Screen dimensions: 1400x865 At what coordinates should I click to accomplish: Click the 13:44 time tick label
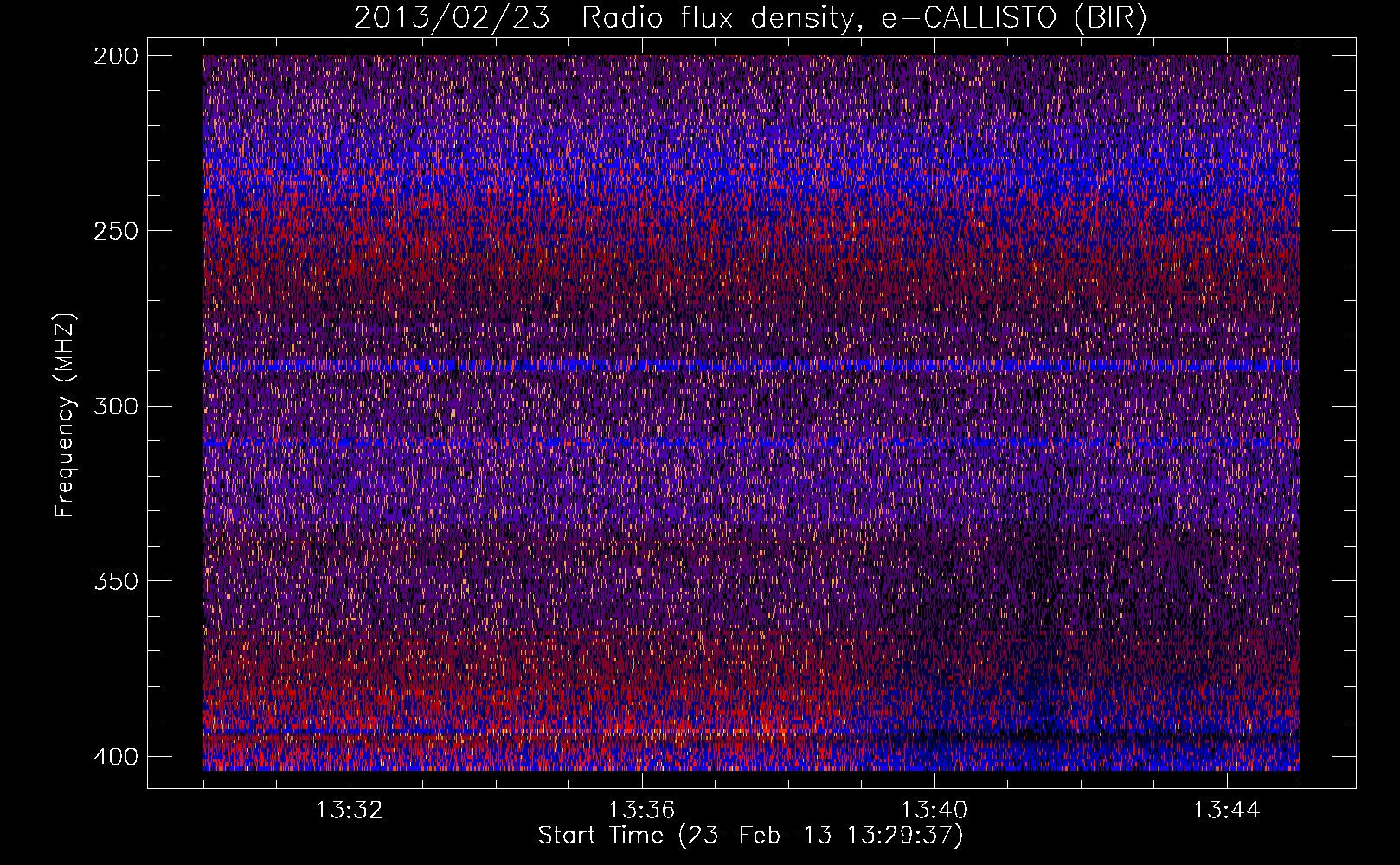(1227, 811)
